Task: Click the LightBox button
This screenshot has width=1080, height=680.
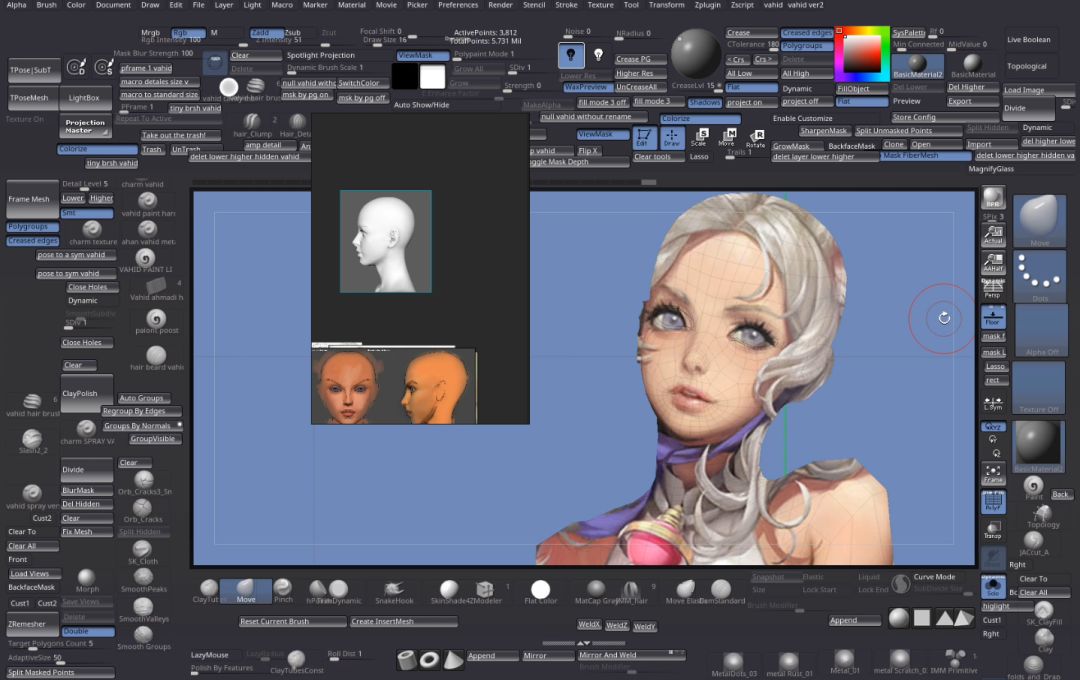Action: pyautogui.click(x=84, y=98)
